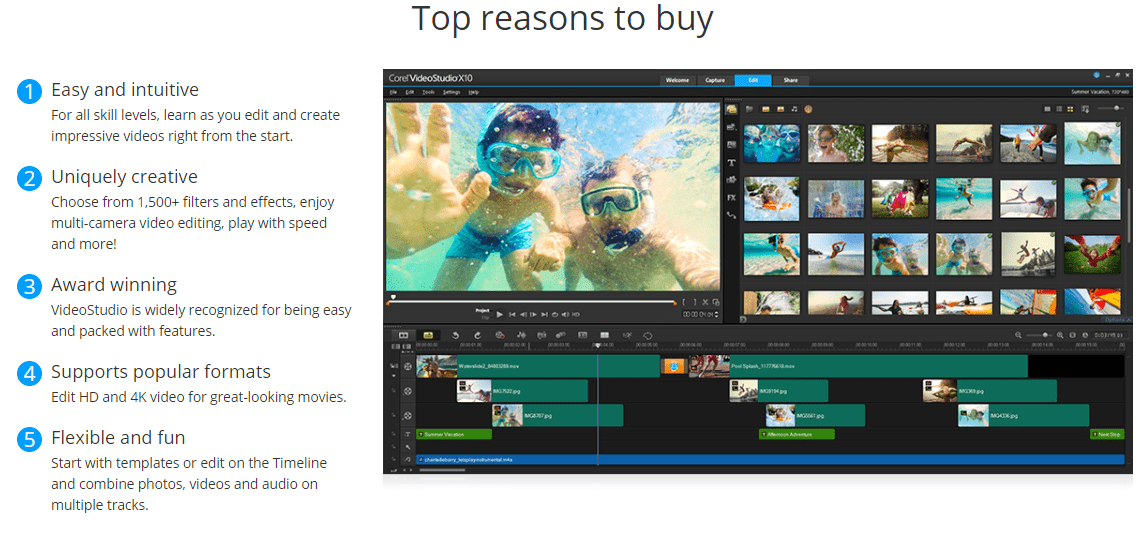Click the import media folder icon
This screenshot has width=1136, height=535.
click(x=749, y=109)
